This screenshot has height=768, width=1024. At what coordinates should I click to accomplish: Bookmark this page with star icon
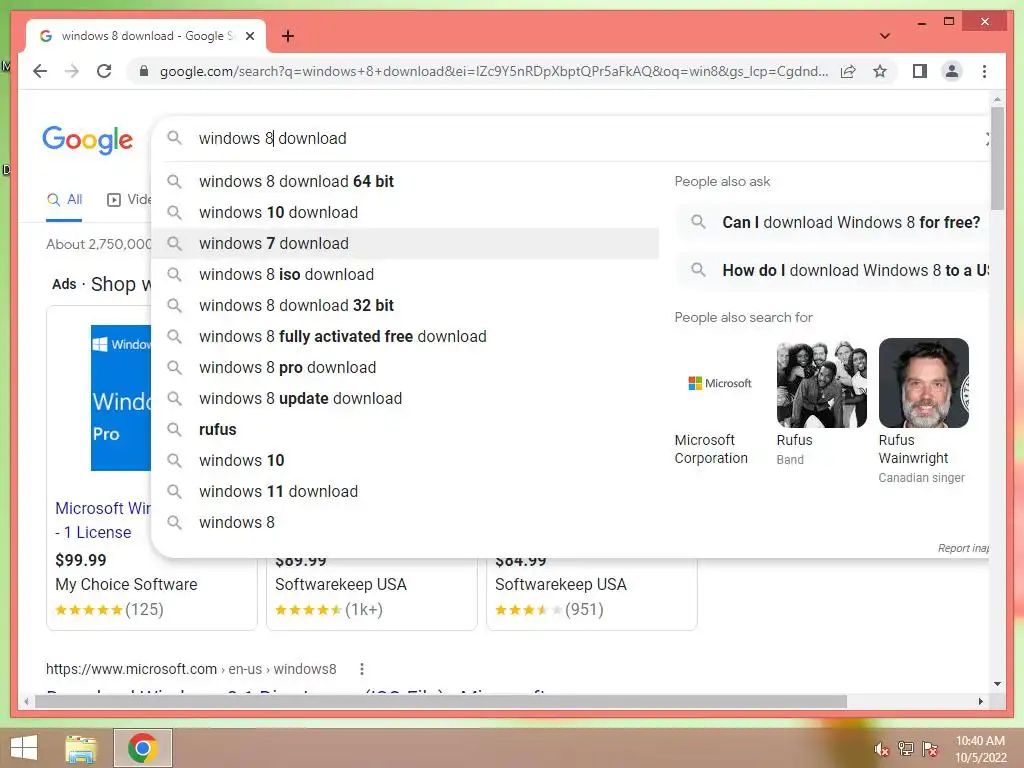pos(880,71)
